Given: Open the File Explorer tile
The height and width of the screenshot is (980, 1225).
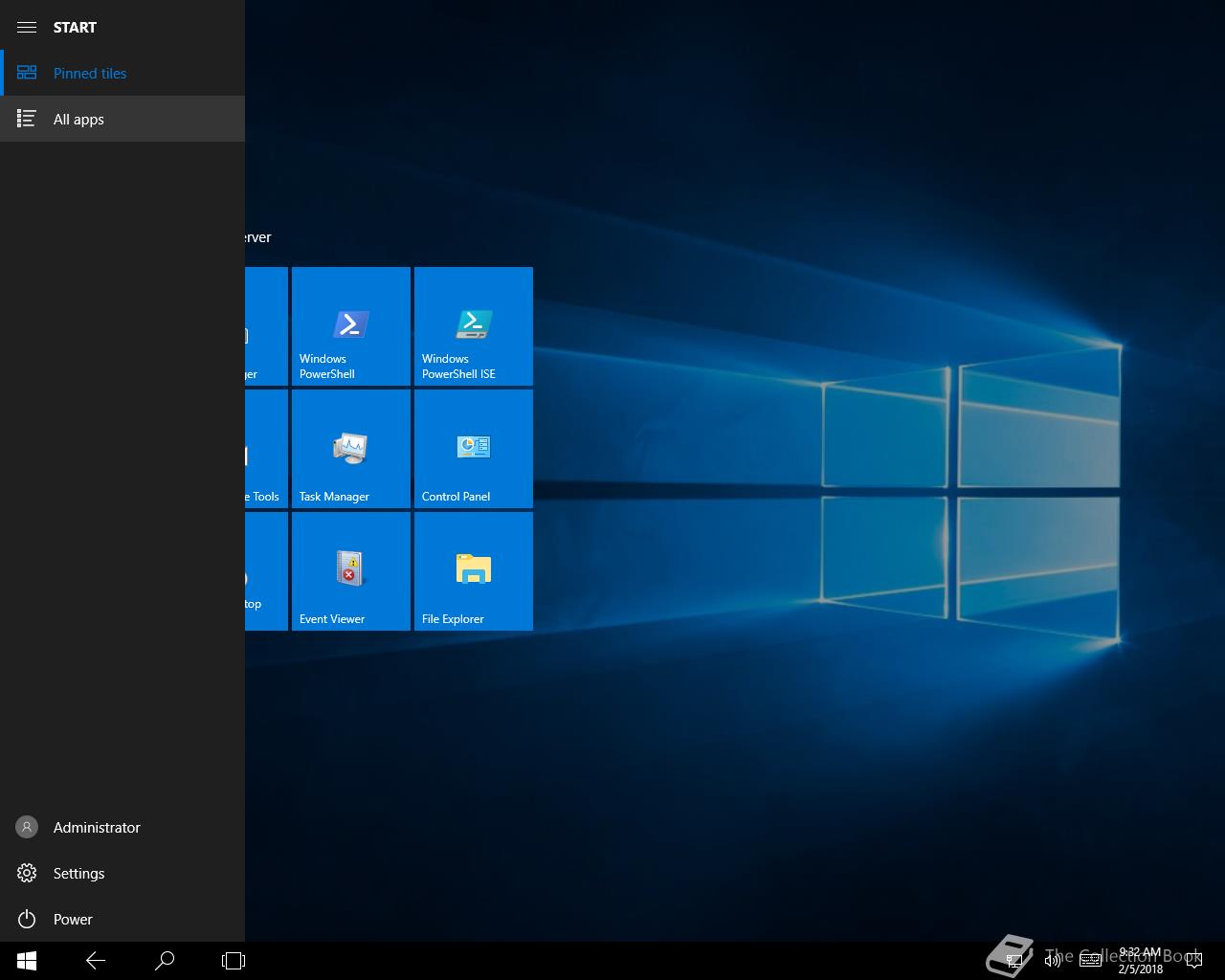Looking at the screenshot, I should pyautogui.click(x=474, y=571).
